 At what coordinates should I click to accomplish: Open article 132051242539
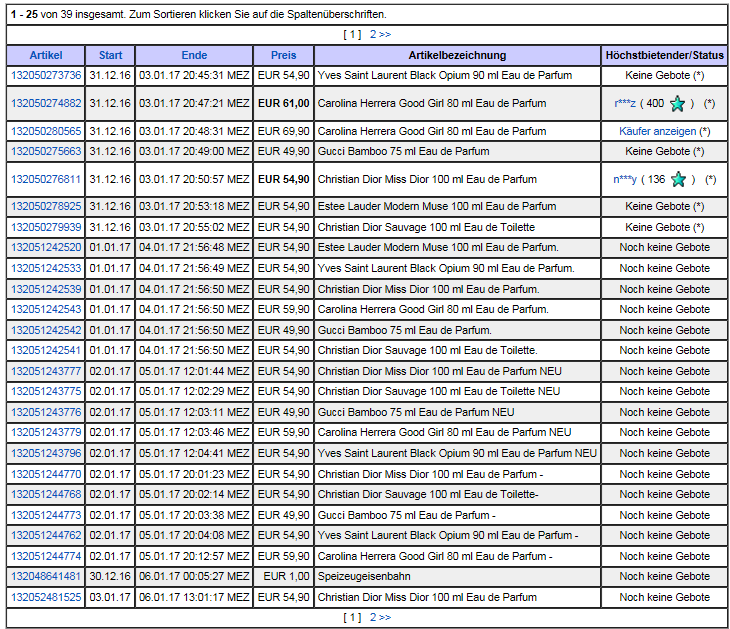46,289
